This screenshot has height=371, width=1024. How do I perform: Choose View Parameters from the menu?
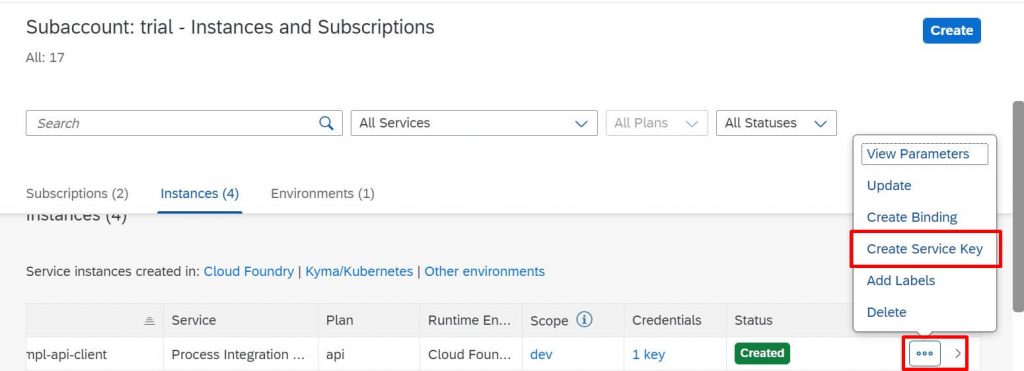(925, 154)
